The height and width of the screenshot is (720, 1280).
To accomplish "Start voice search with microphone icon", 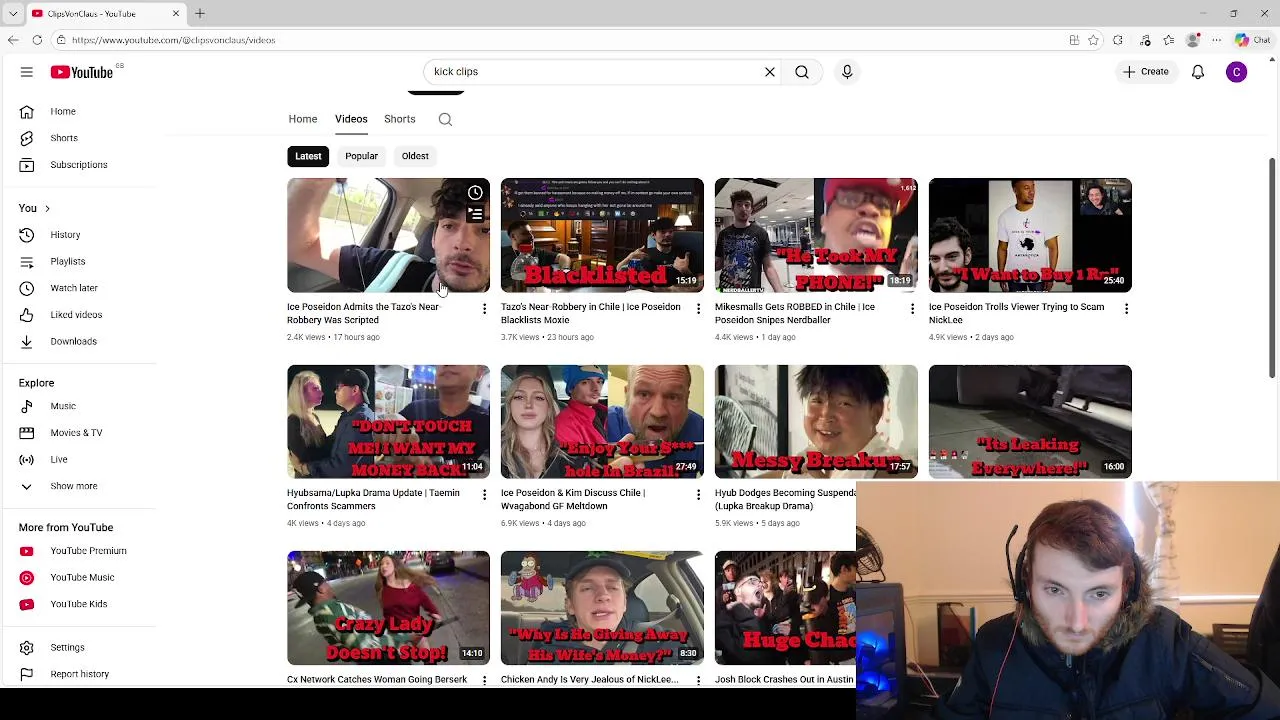I will click(x=847, y=72).
